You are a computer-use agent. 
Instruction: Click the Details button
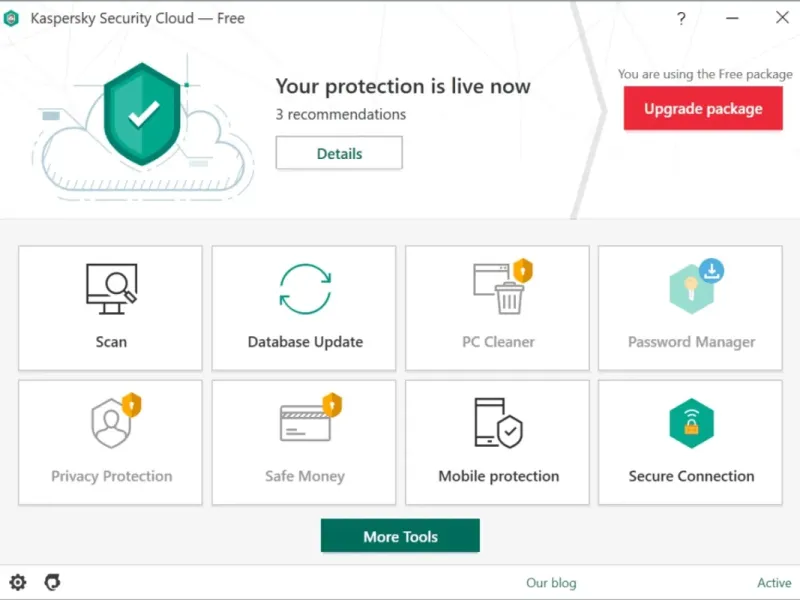[339, 153]
